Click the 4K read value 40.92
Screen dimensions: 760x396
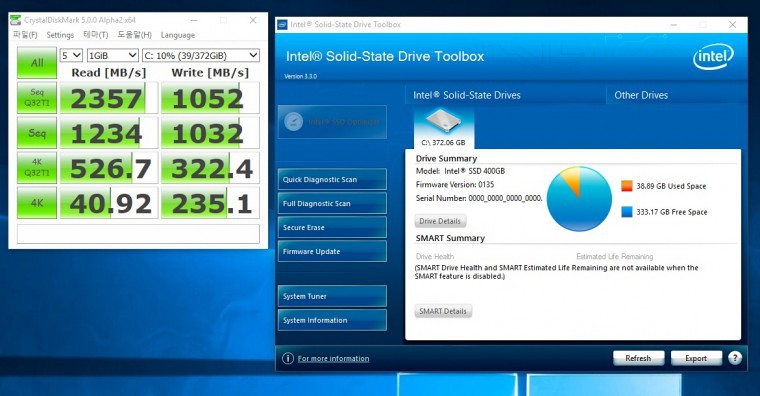coord(109,203)
